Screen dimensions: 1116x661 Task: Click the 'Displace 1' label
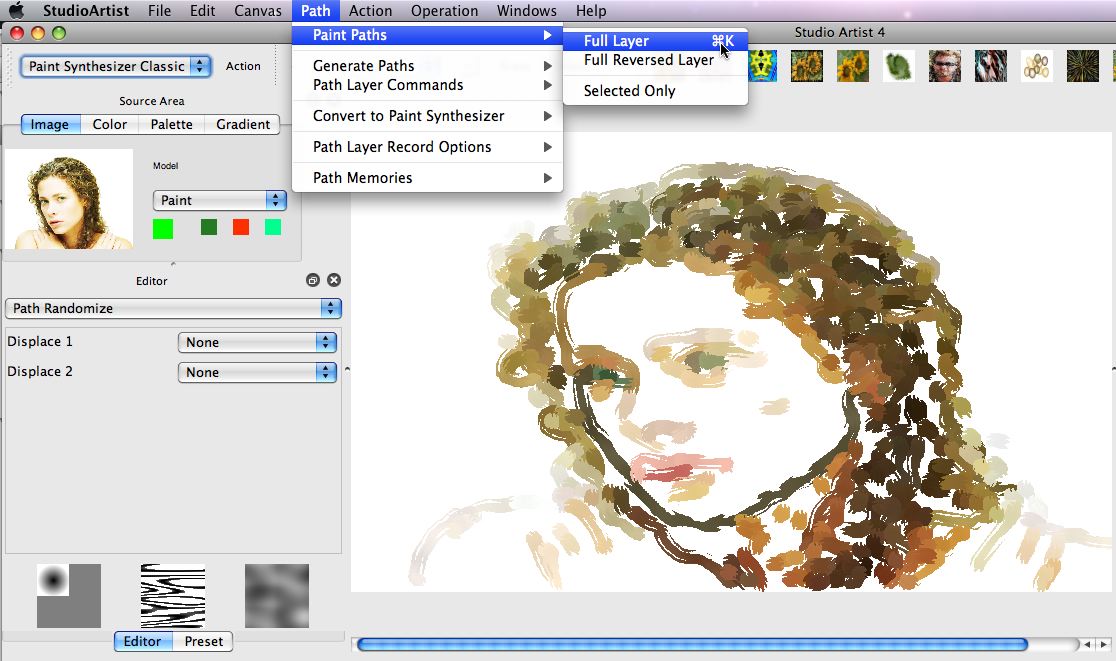pyautogui.click(x=40, y=342)
